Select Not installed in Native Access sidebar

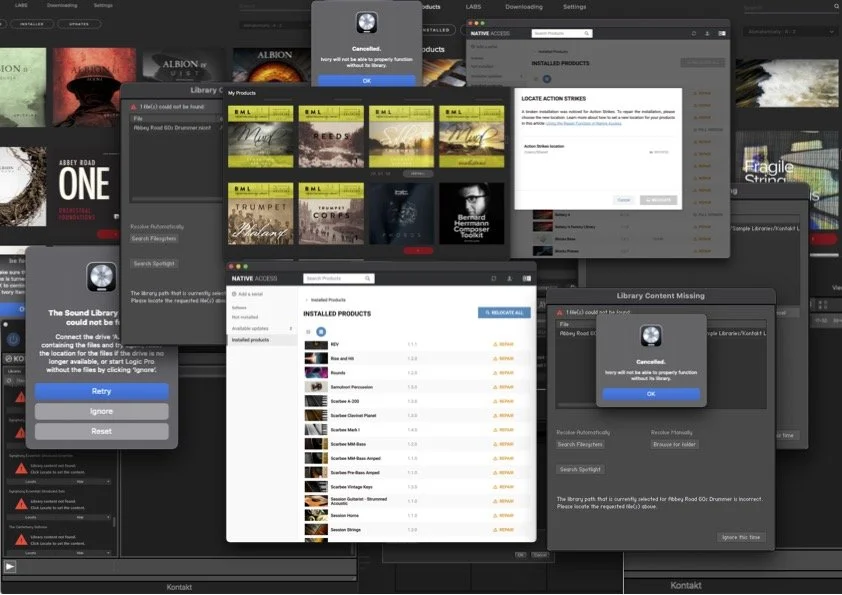tap(245, 317)
